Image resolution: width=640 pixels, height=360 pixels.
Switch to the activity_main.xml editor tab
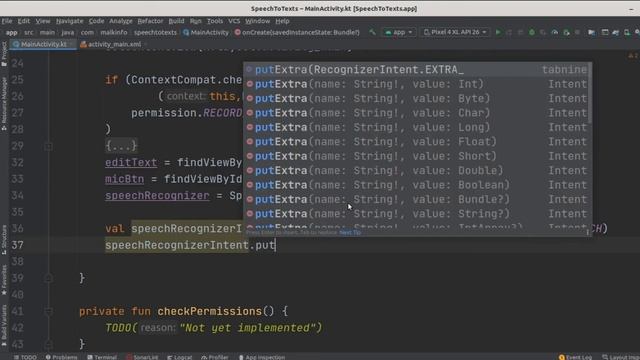click(x=111, y=44)
